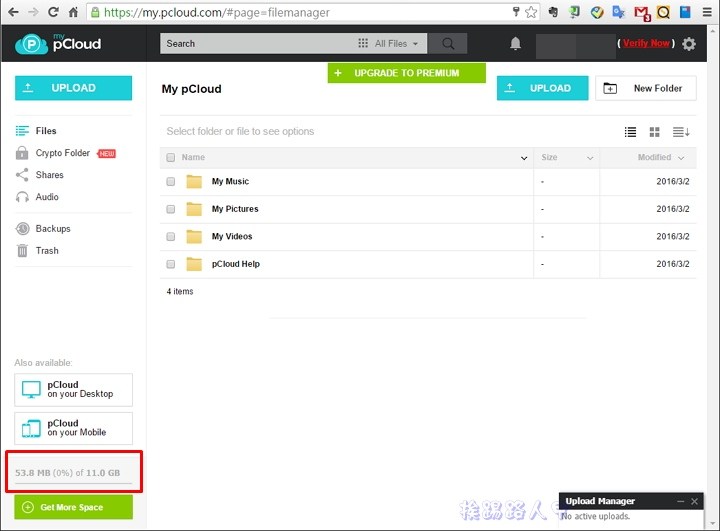Click the Size column header text
The width and height of the screenshot is (720, 531).
549,158
